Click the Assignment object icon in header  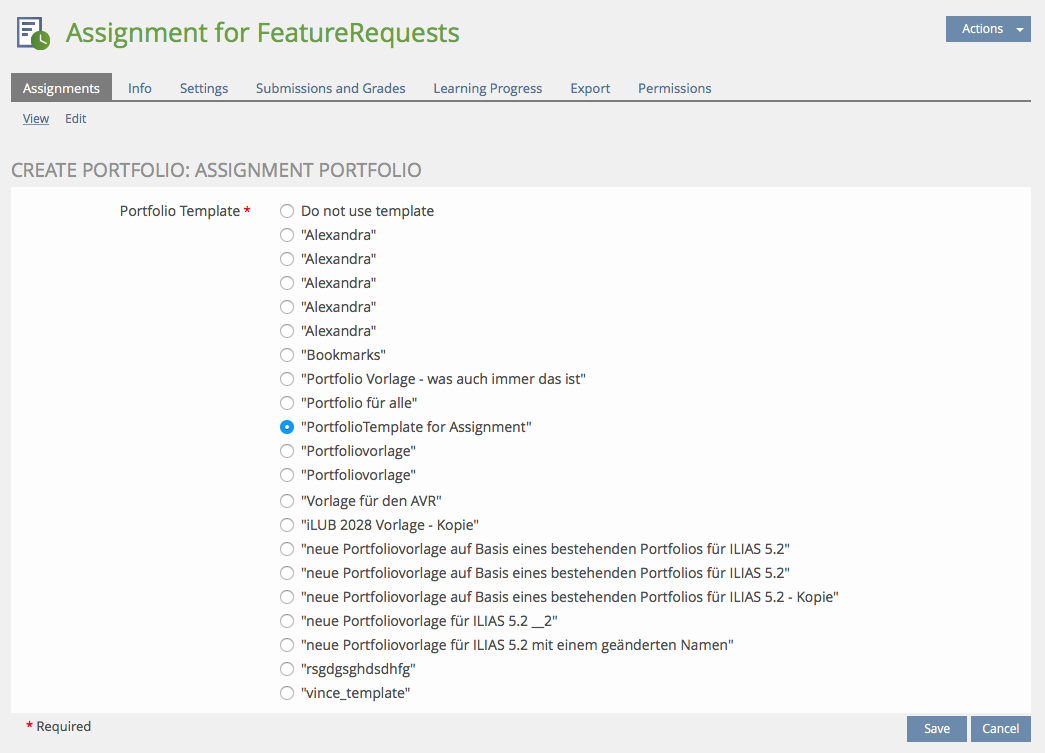[x=33, y=33]
